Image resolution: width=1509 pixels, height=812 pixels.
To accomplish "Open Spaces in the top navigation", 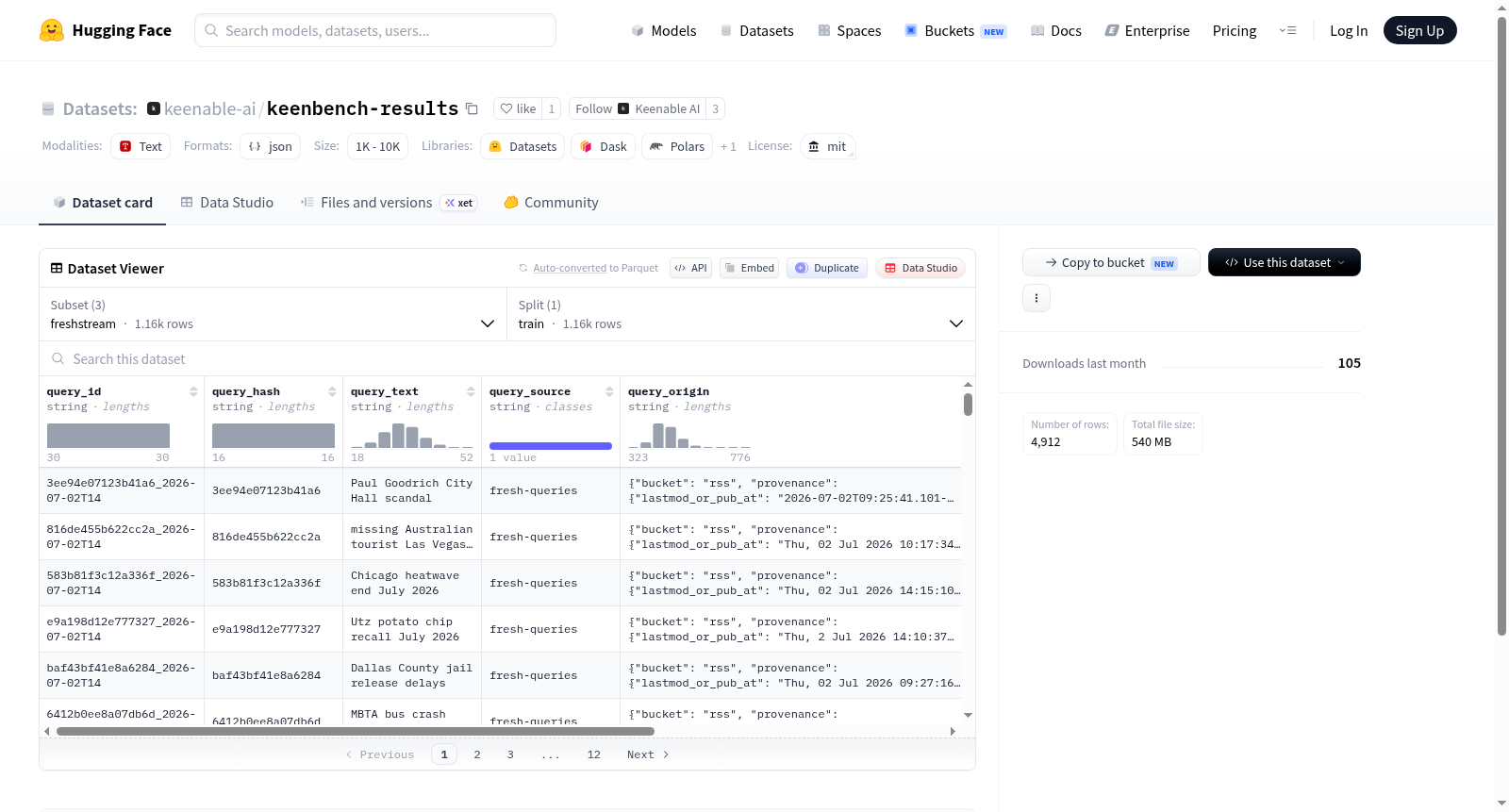I will [850, 31].
